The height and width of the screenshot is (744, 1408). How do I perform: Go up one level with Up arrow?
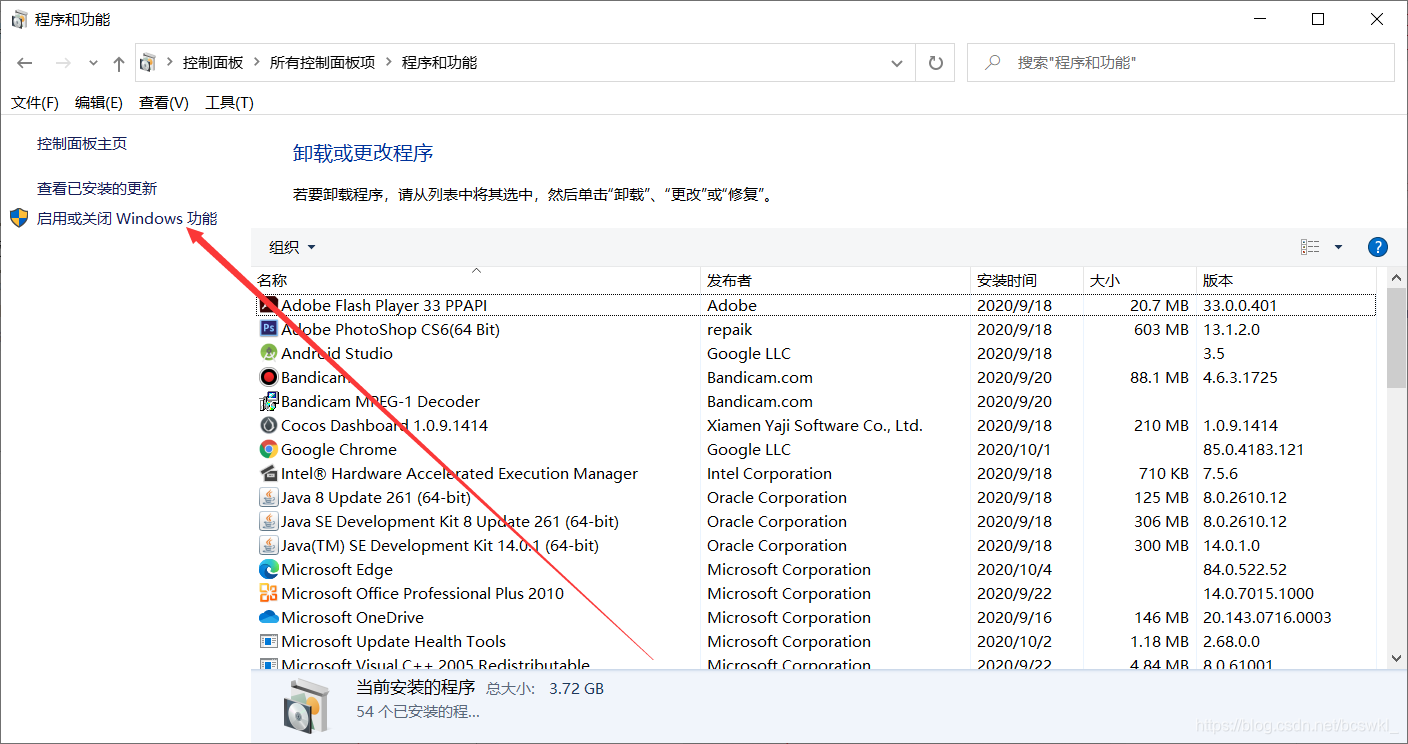coord(119,63)
